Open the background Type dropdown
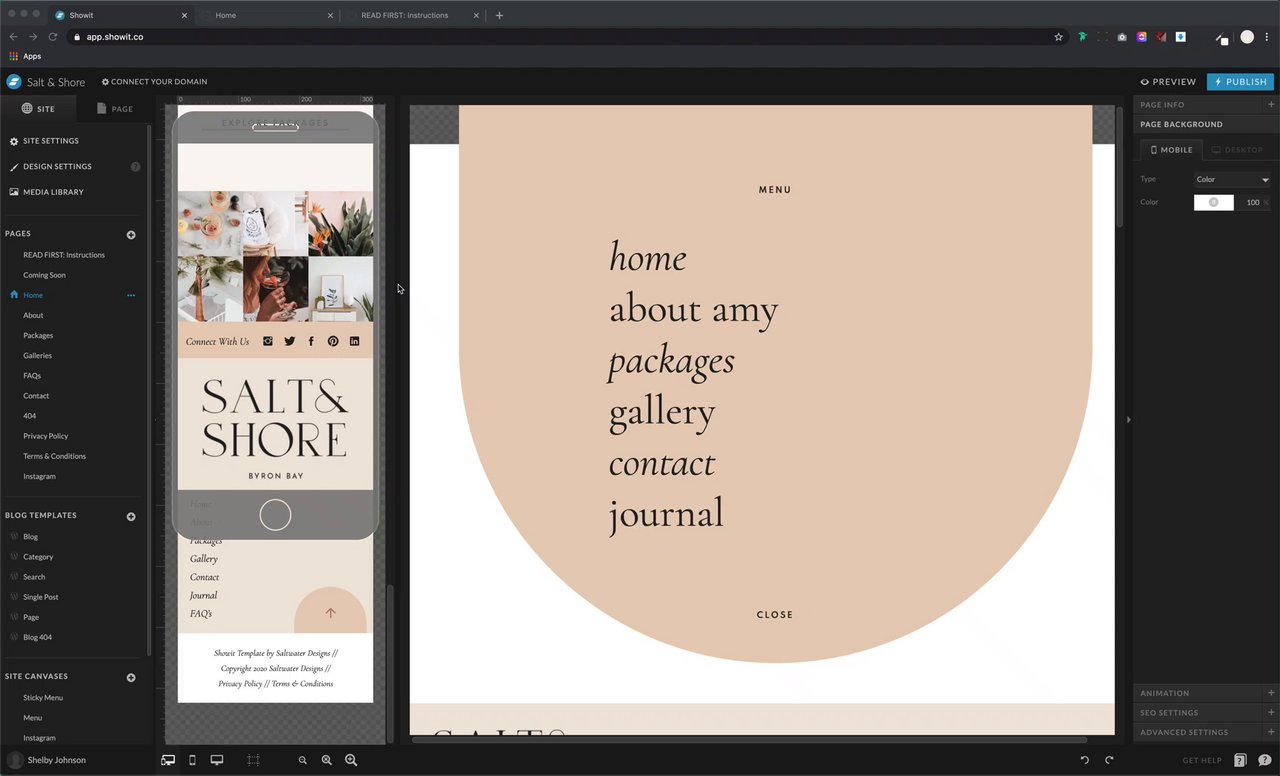Screen dimensions: 1280x776 [1232, 180]
